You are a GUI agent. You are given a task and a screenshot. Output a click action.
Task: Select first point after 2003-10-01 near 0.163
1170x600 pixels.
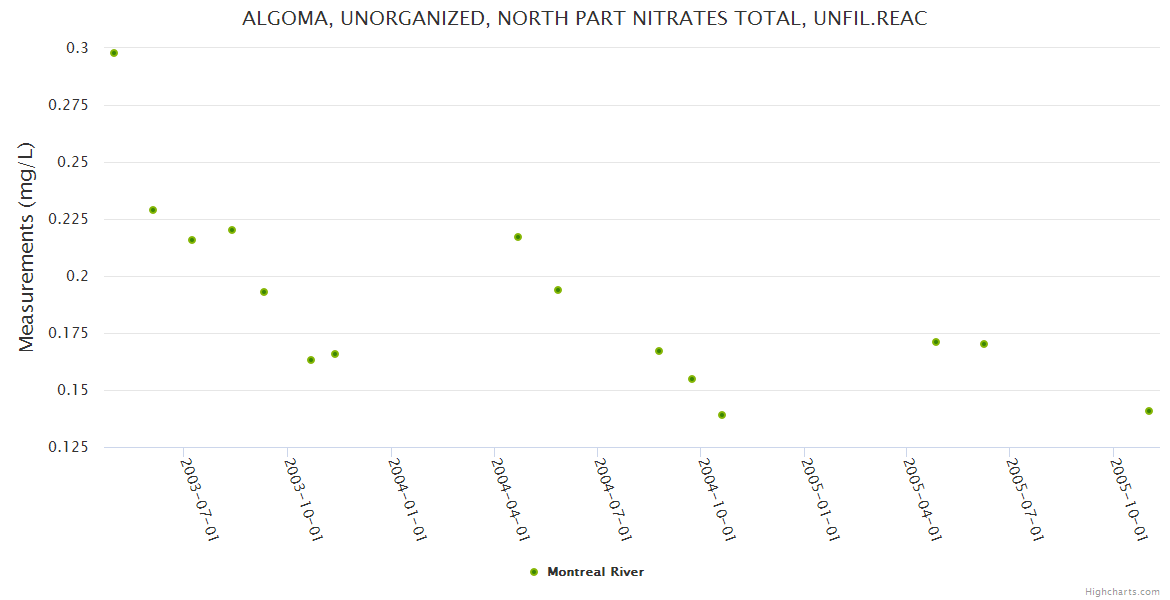click(x=311, y=360)
